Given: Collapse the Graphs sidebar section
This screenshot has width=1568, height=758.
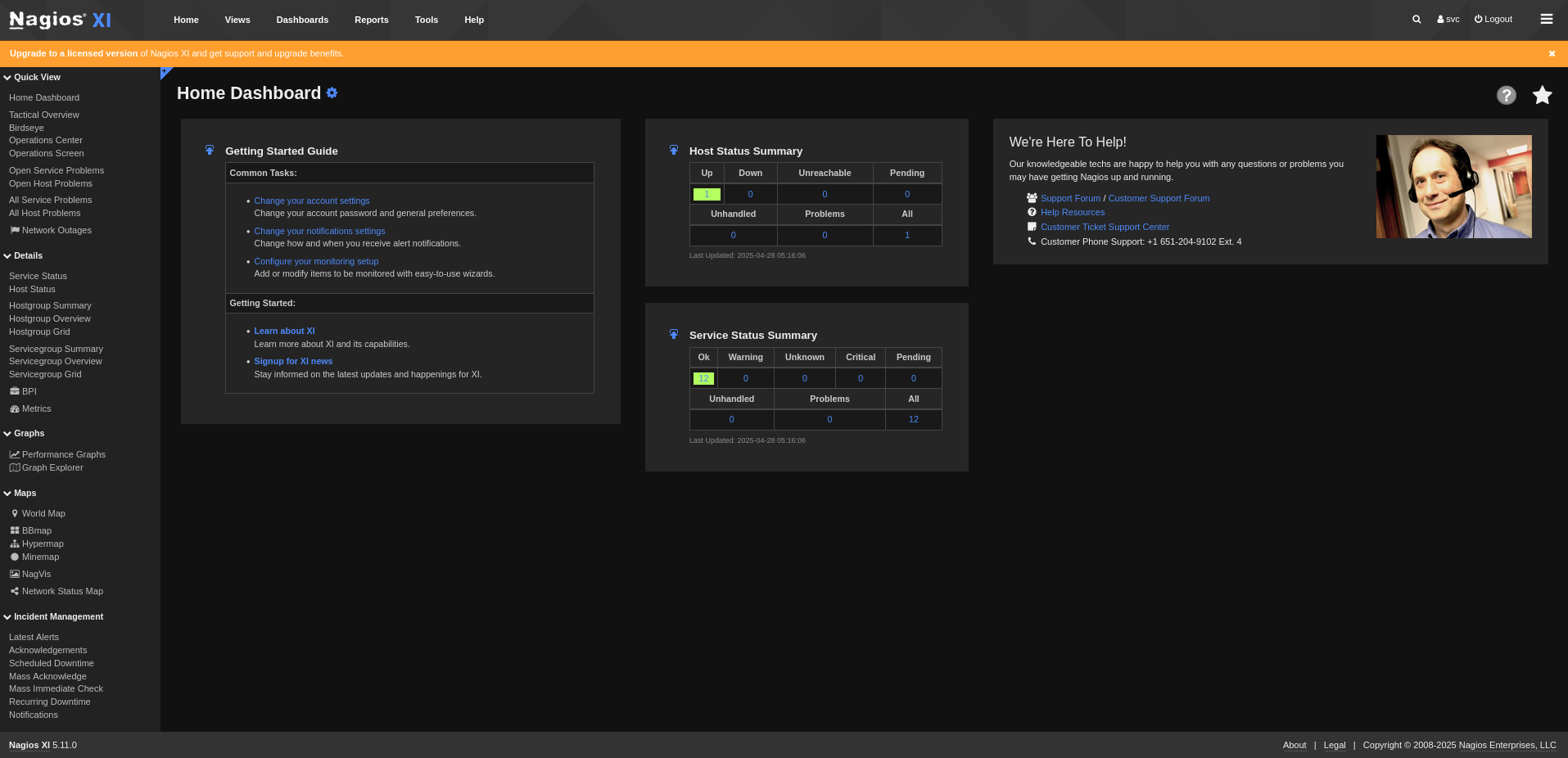Looking at the screenshot, I should click(x=24, y=433).
